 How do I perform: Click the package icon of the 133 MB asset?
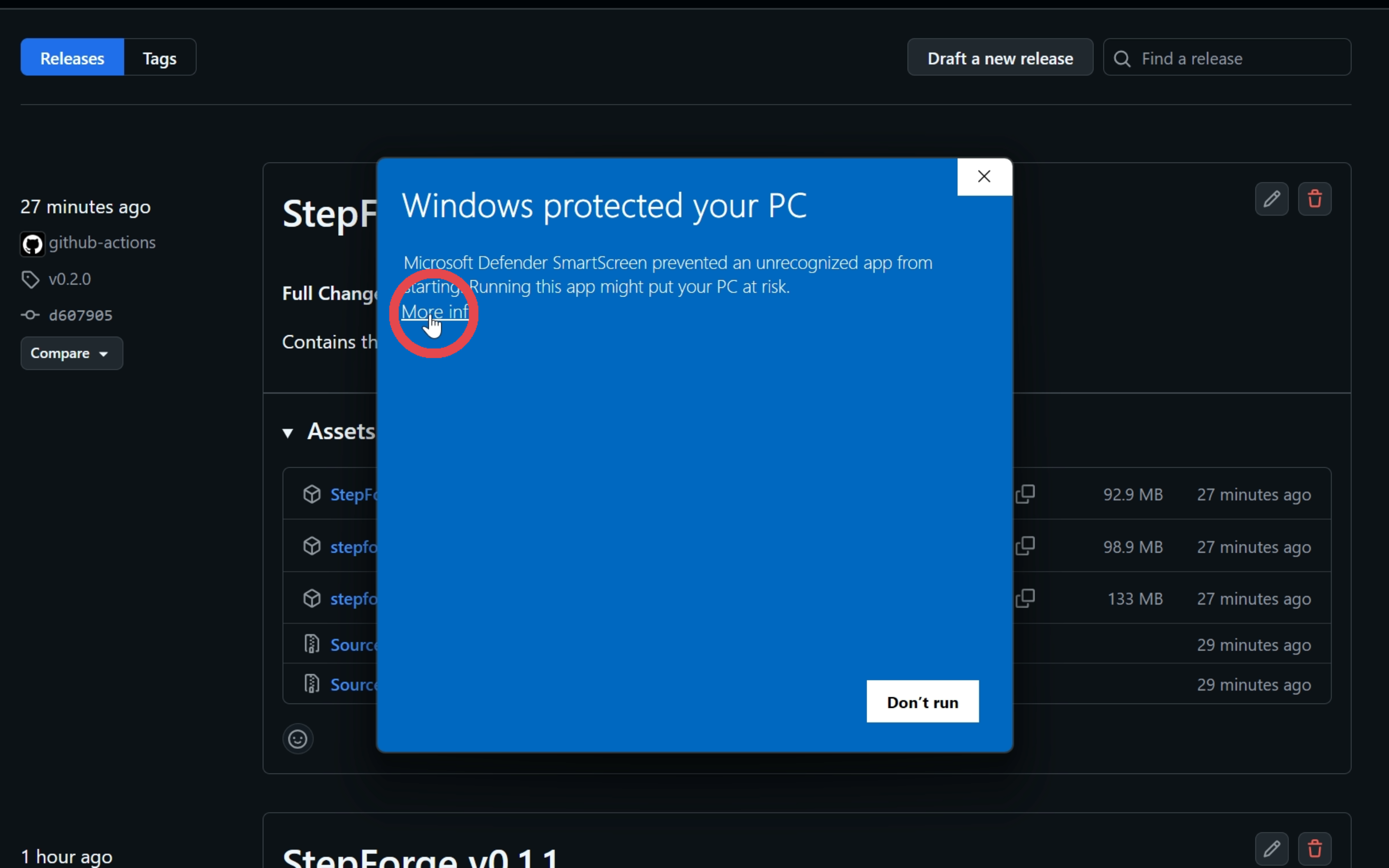tap(312, 598)
